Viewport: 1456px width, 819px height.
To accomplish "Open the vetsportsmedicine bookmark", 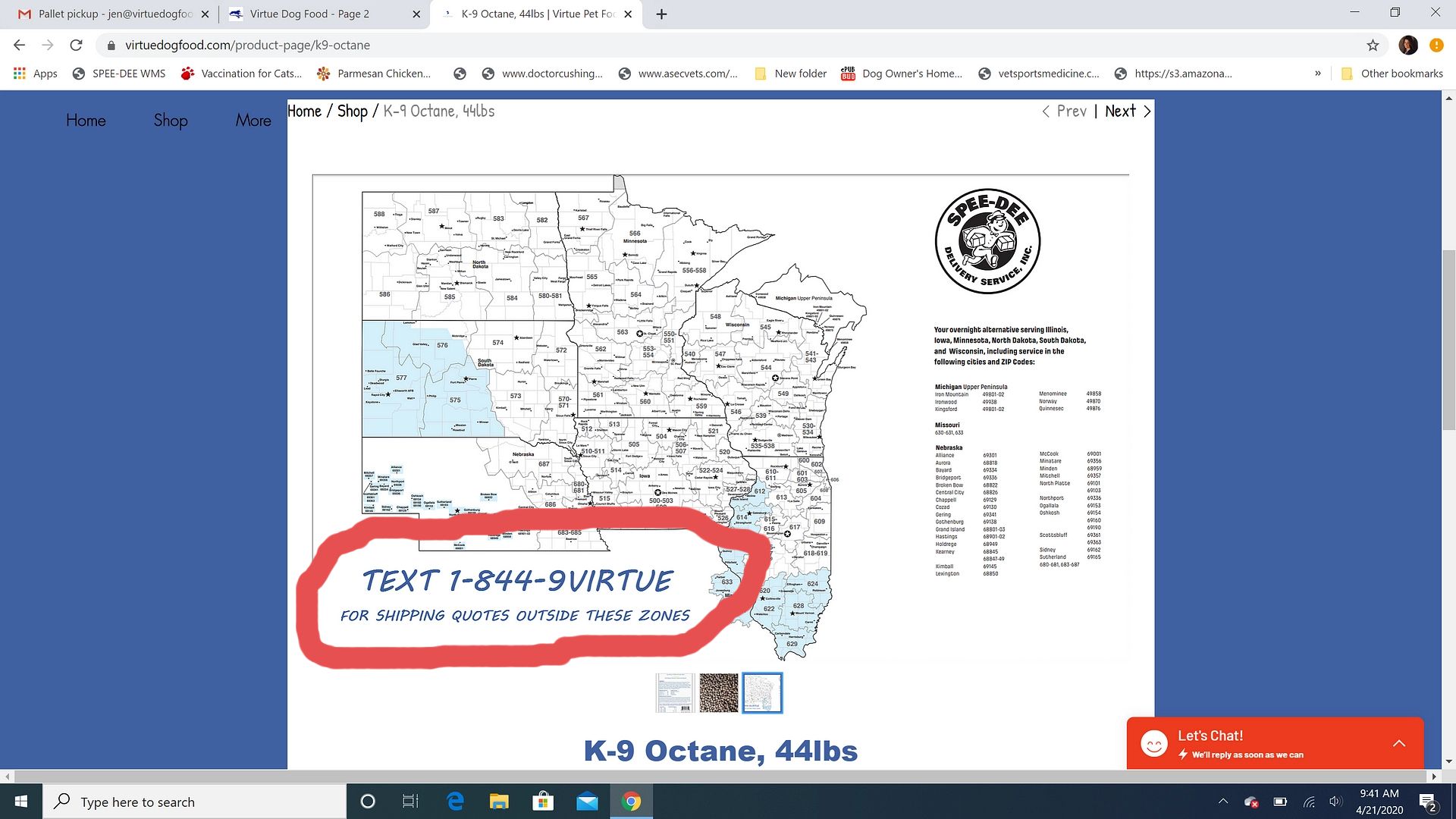I will [x=1038, y=74].
